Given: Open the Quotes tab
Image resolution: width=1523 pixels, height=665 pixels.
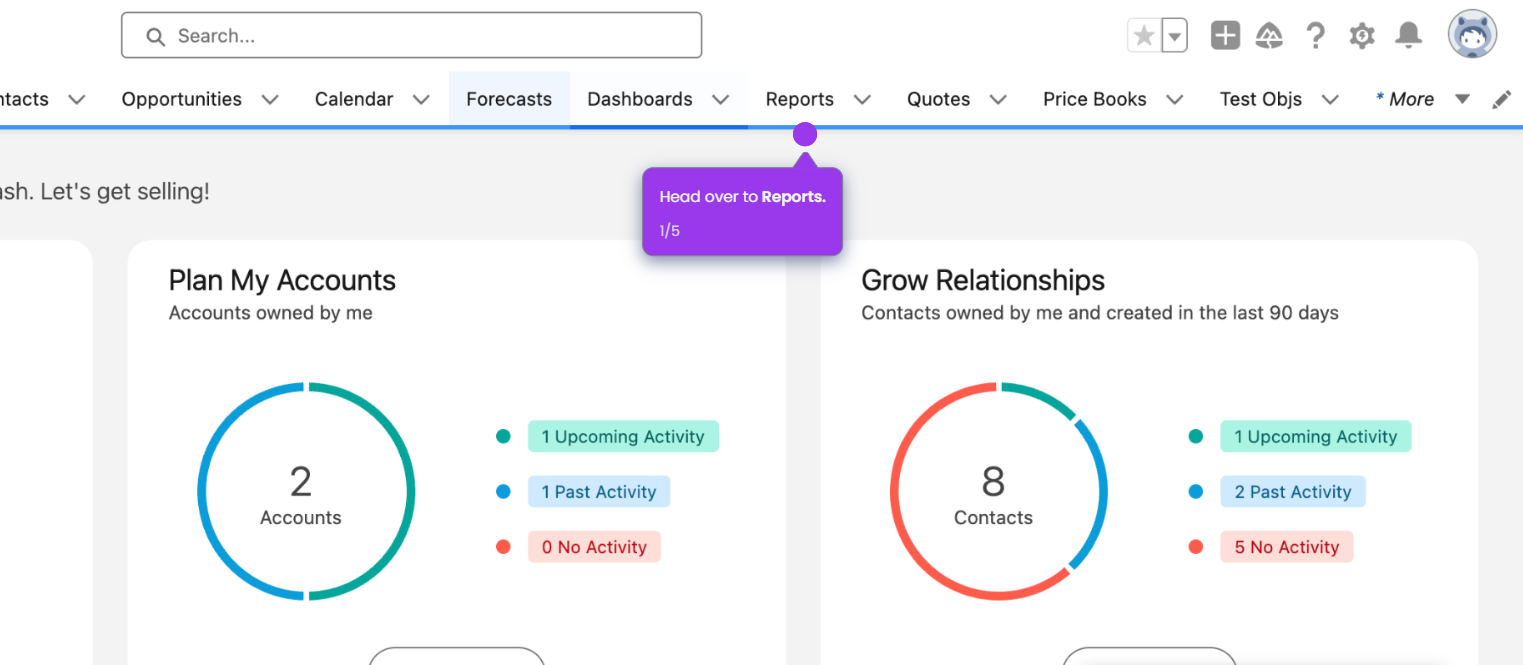Looking at the screenshot, I should pos(938,99).
